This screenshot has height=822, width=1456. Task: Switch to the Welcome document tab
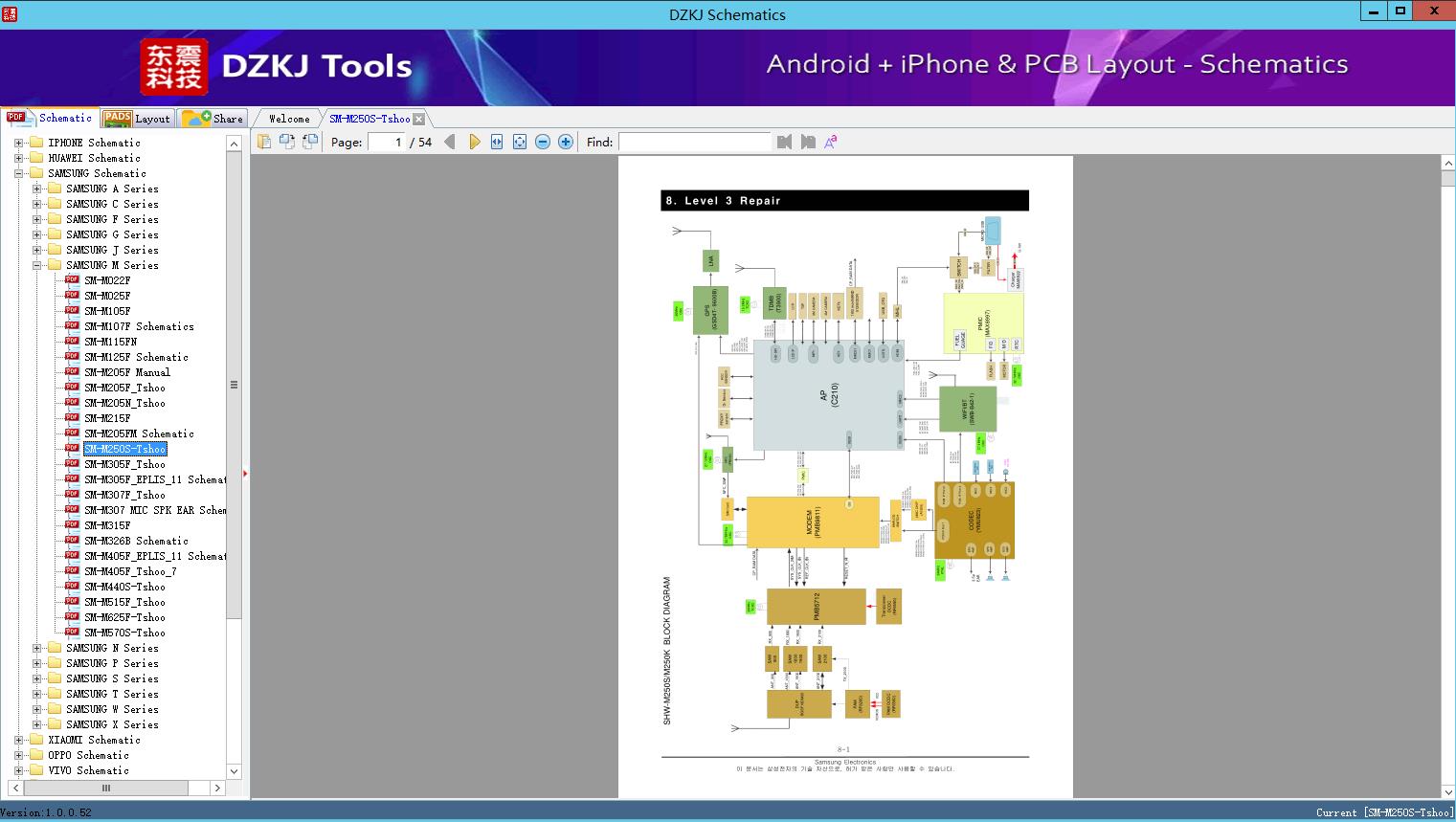point(289,119)
